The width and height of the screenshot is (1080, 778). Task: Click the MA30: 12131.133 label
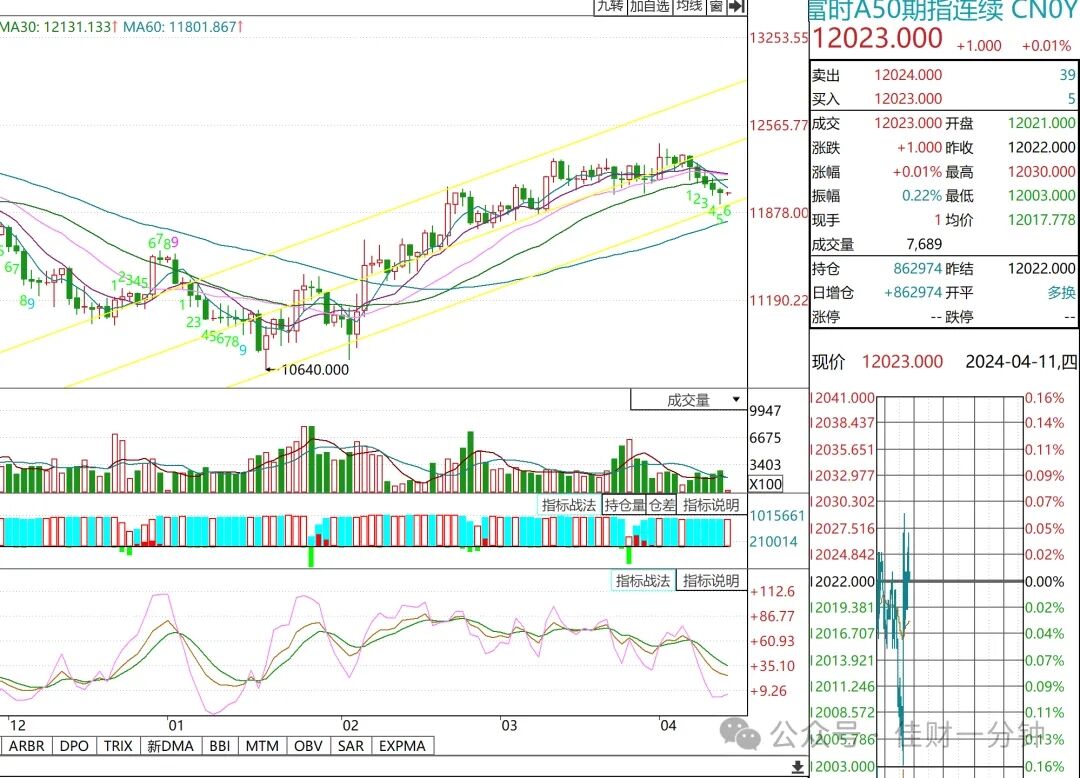pyautogui.click(x=58, y=27)
